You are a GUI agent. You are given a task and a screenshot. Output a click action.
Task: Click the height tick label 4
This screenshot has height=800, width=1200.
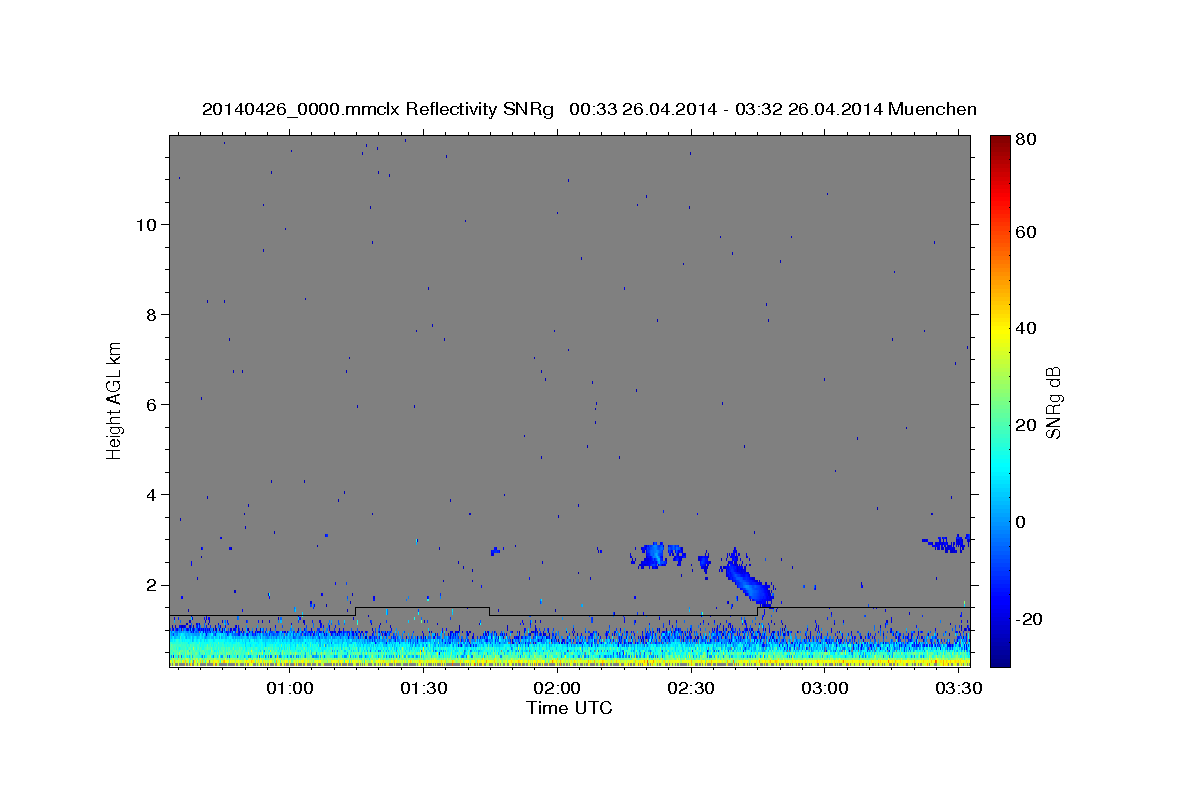pyautogui.click(x=153, y=494)
